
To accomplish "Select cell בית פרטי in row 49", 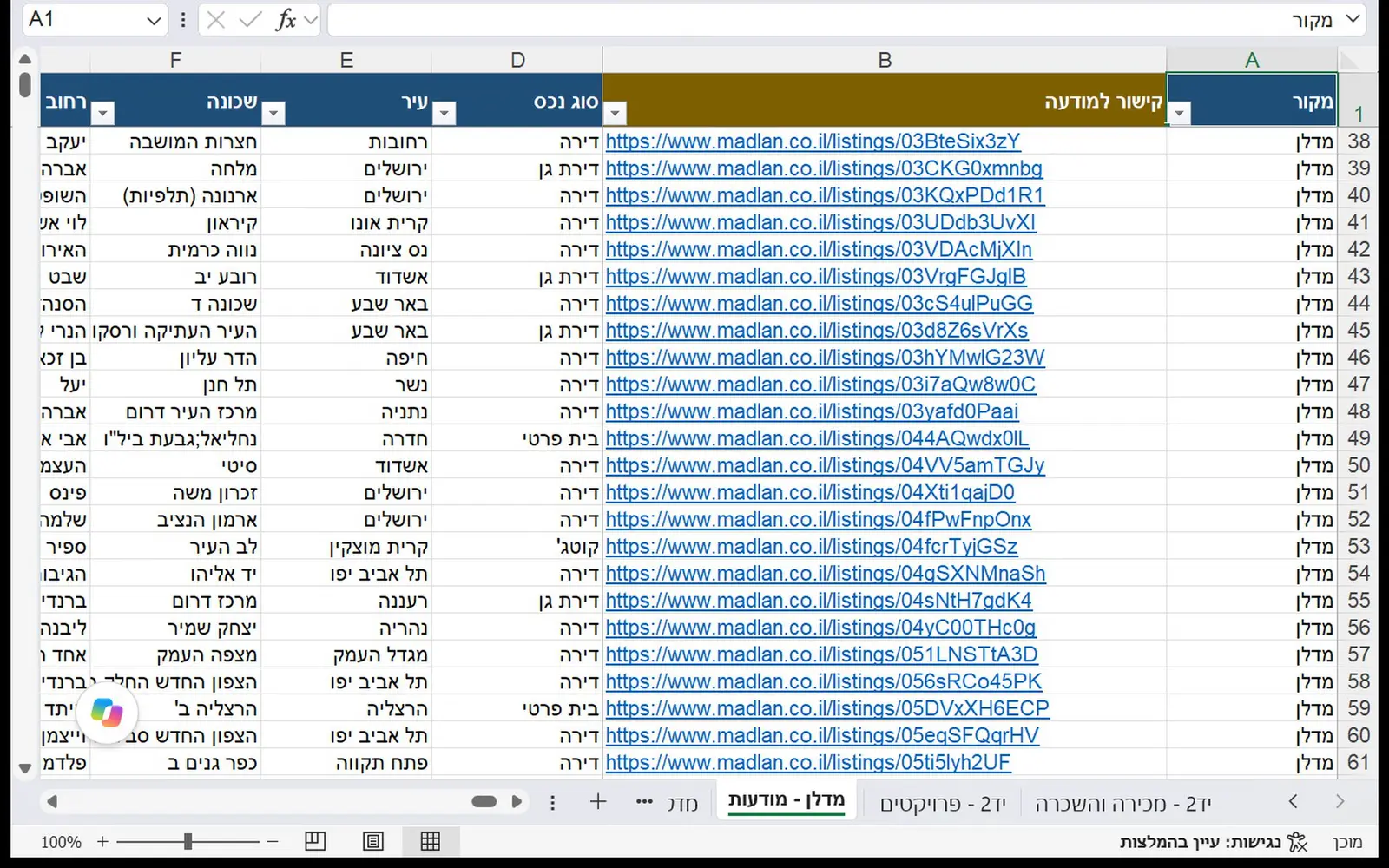I will pyautogui.click(x=517, y=438).
